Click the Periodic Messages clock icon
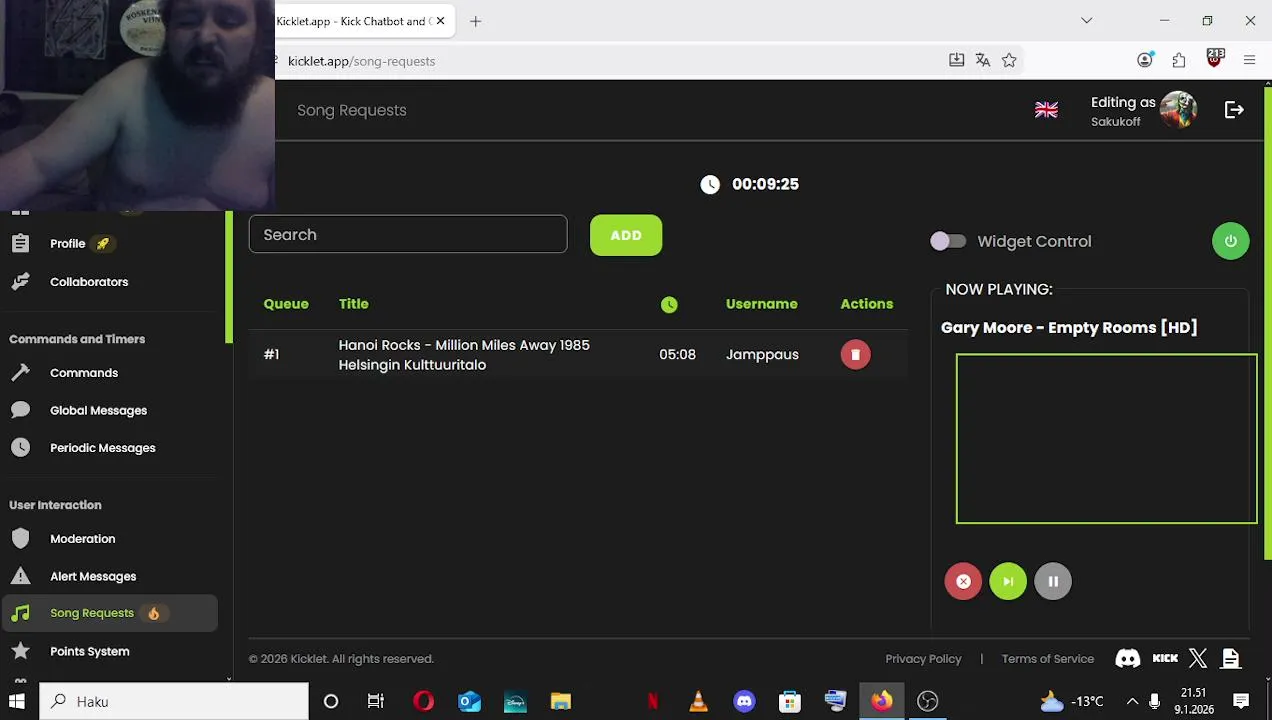This screenshot has width=1272, height=720. (x=20, y=447)
